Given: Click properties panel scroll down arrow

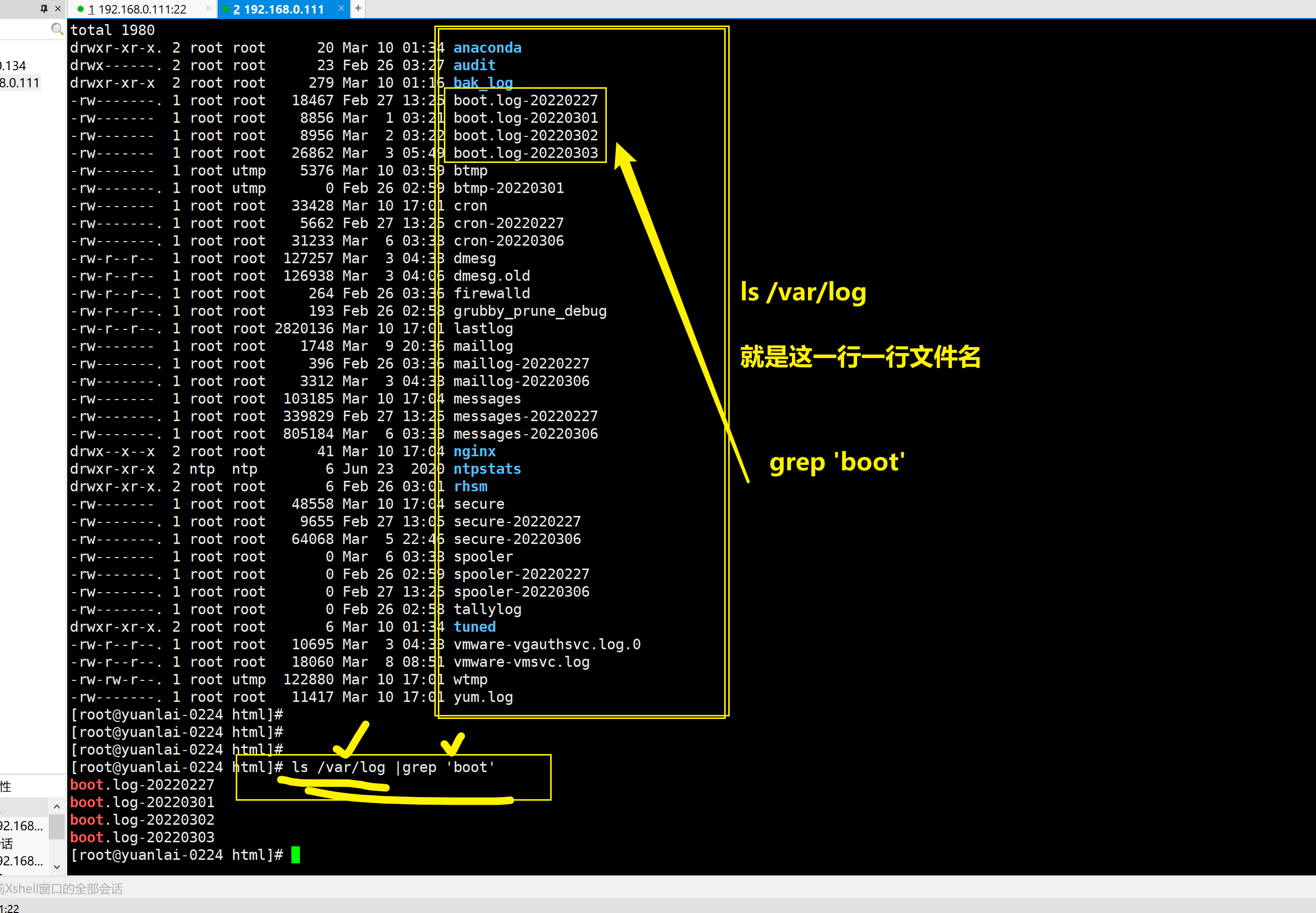Looking at the screenshot, I should 57,867.
